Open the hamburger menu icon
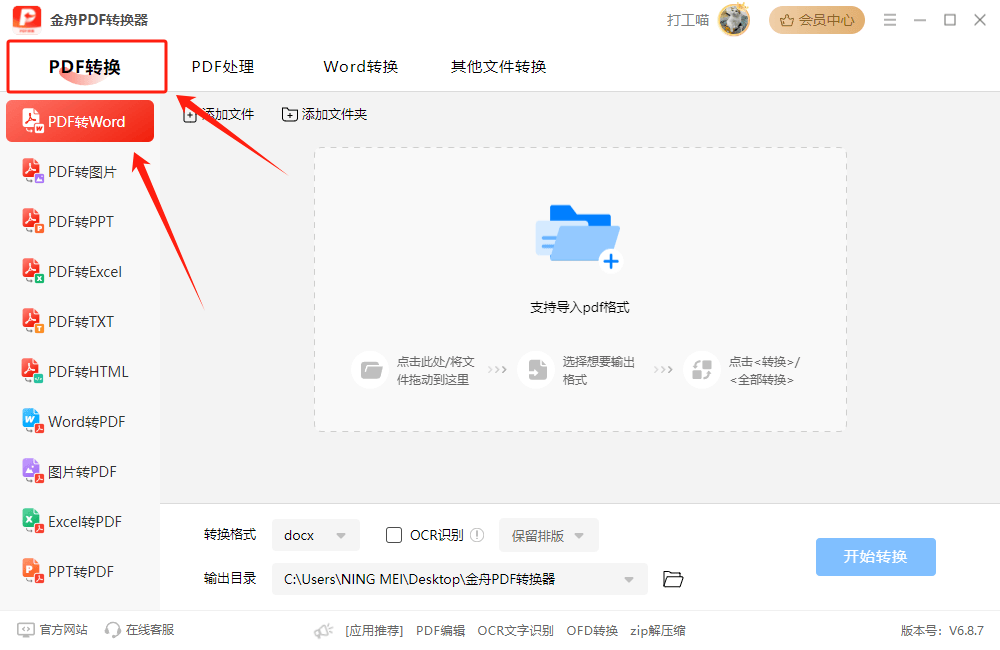The height and width of the screenshot is (650, 1000). click(x=890, y=20)
